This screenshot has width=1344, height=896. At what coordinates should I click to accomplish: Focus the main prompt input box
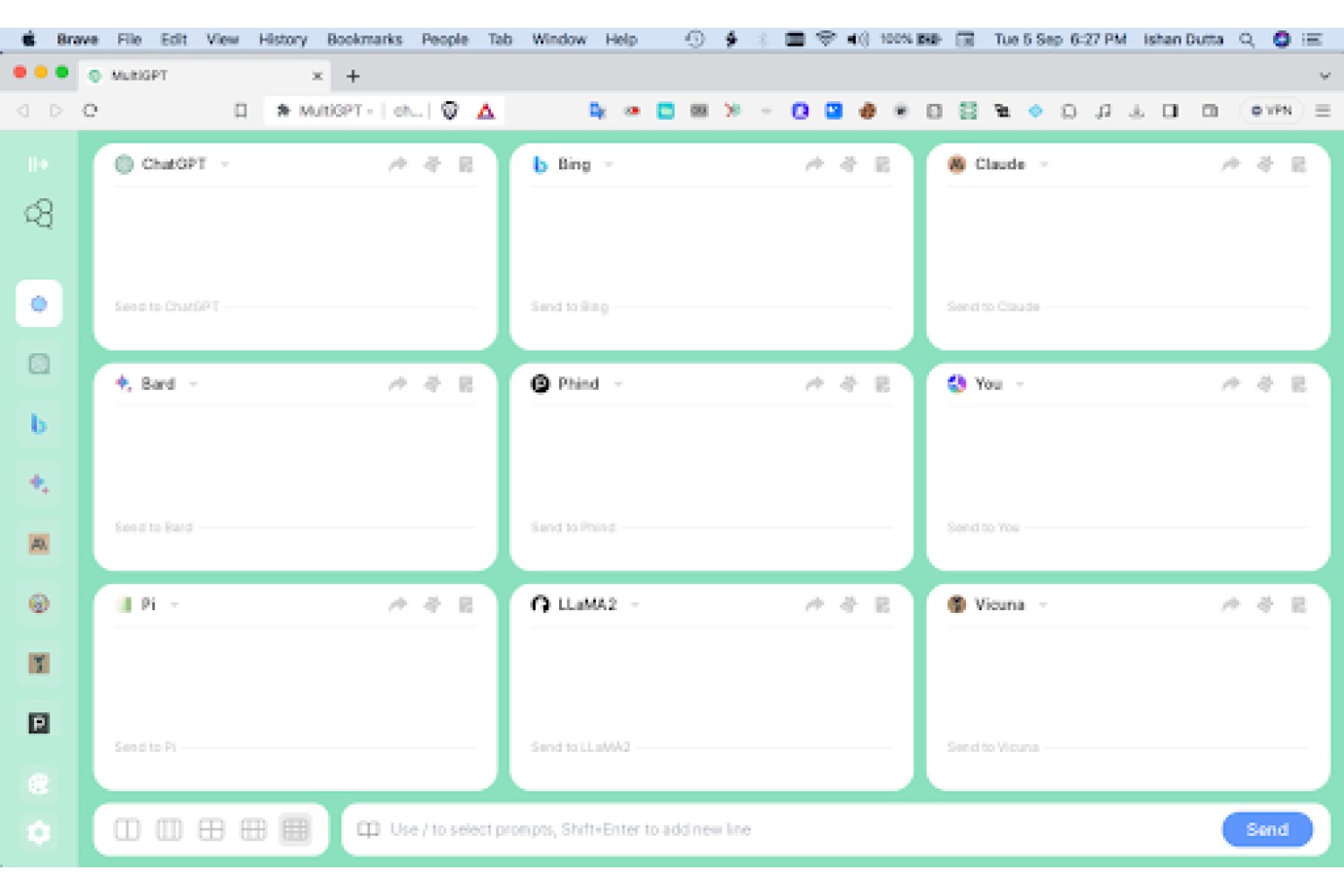click(800, 830)
